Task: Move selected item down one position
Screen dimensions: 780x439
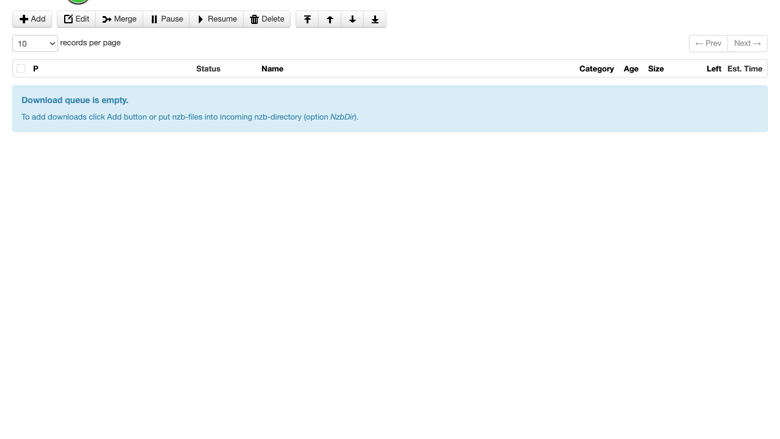Action: tap(352, 19)
